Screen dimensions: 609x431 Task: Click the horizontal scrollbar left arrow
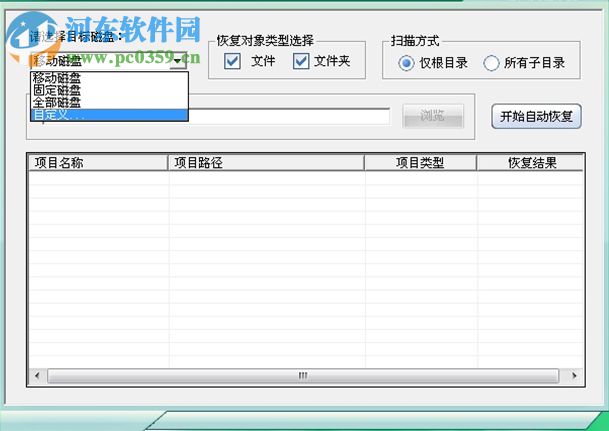point(37,376)
